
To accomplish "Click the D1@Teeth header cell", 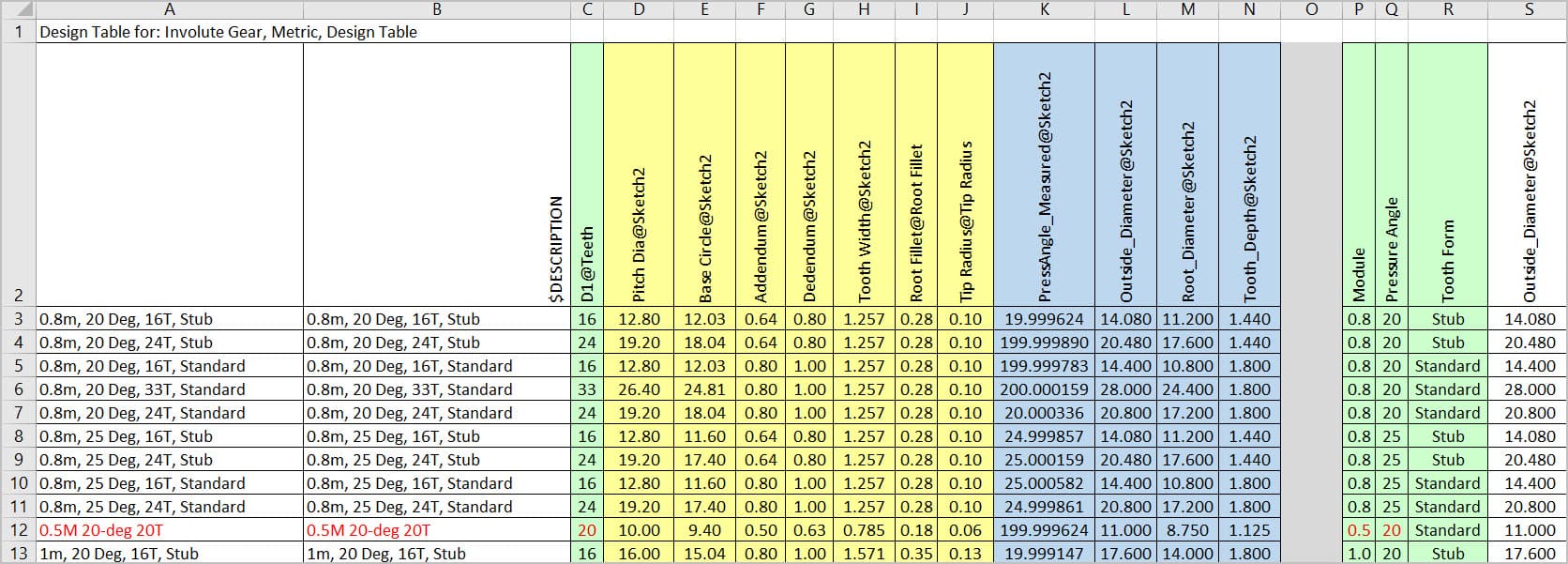I will click(x=587, y=175).
